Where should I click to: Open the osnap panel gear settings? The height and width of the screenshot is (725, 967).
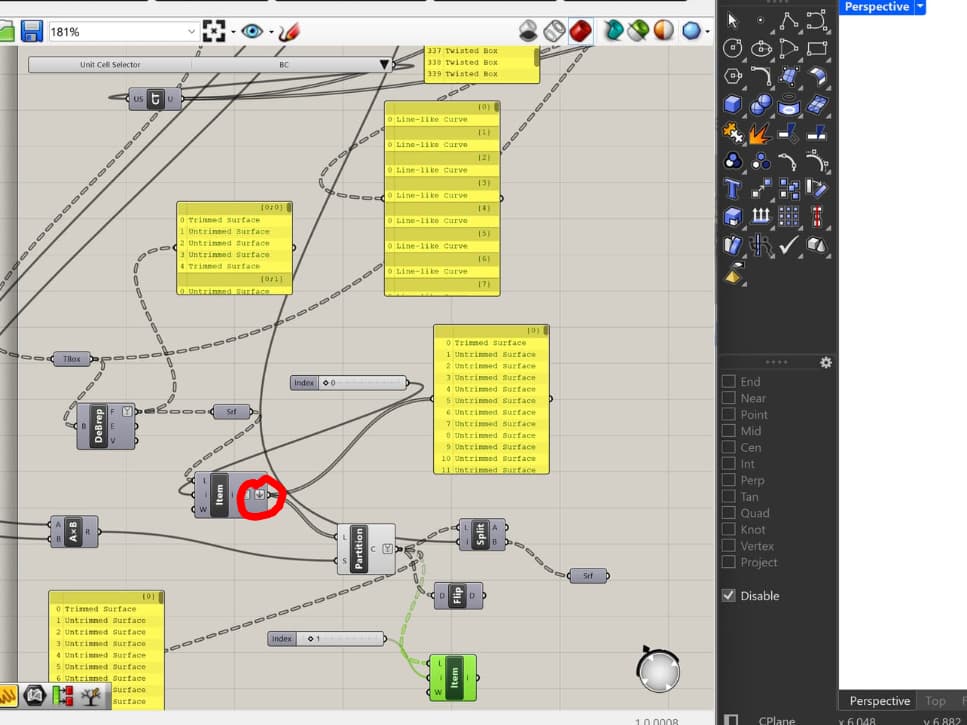826,362
